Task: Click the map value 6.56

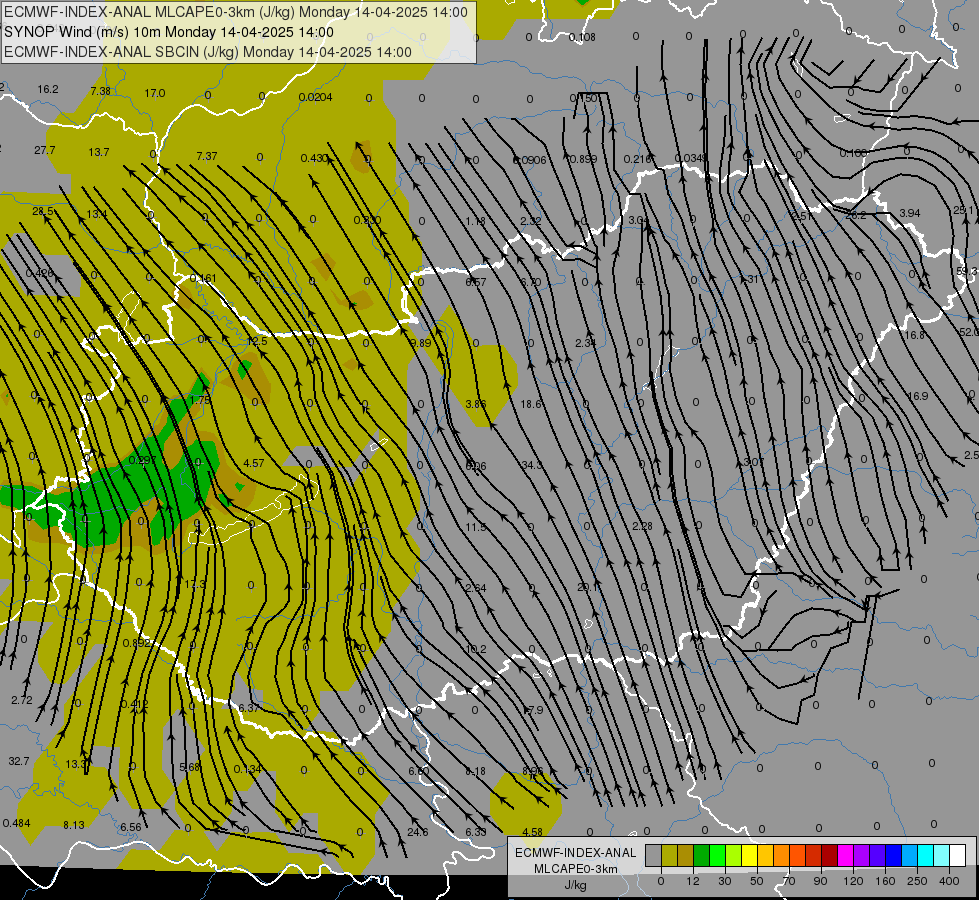Action: pyautogui.click(x=130, y=827)
